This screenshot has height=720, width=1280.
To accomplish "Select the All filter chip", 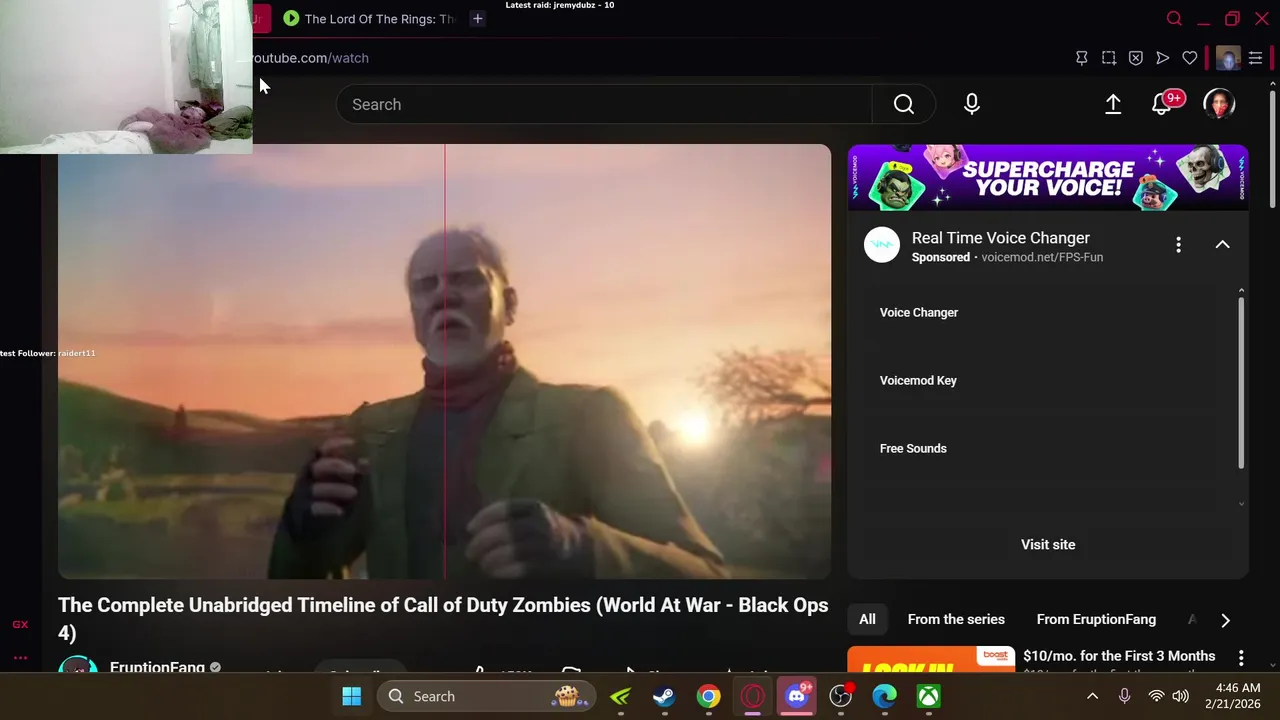I will click(867, 620).
